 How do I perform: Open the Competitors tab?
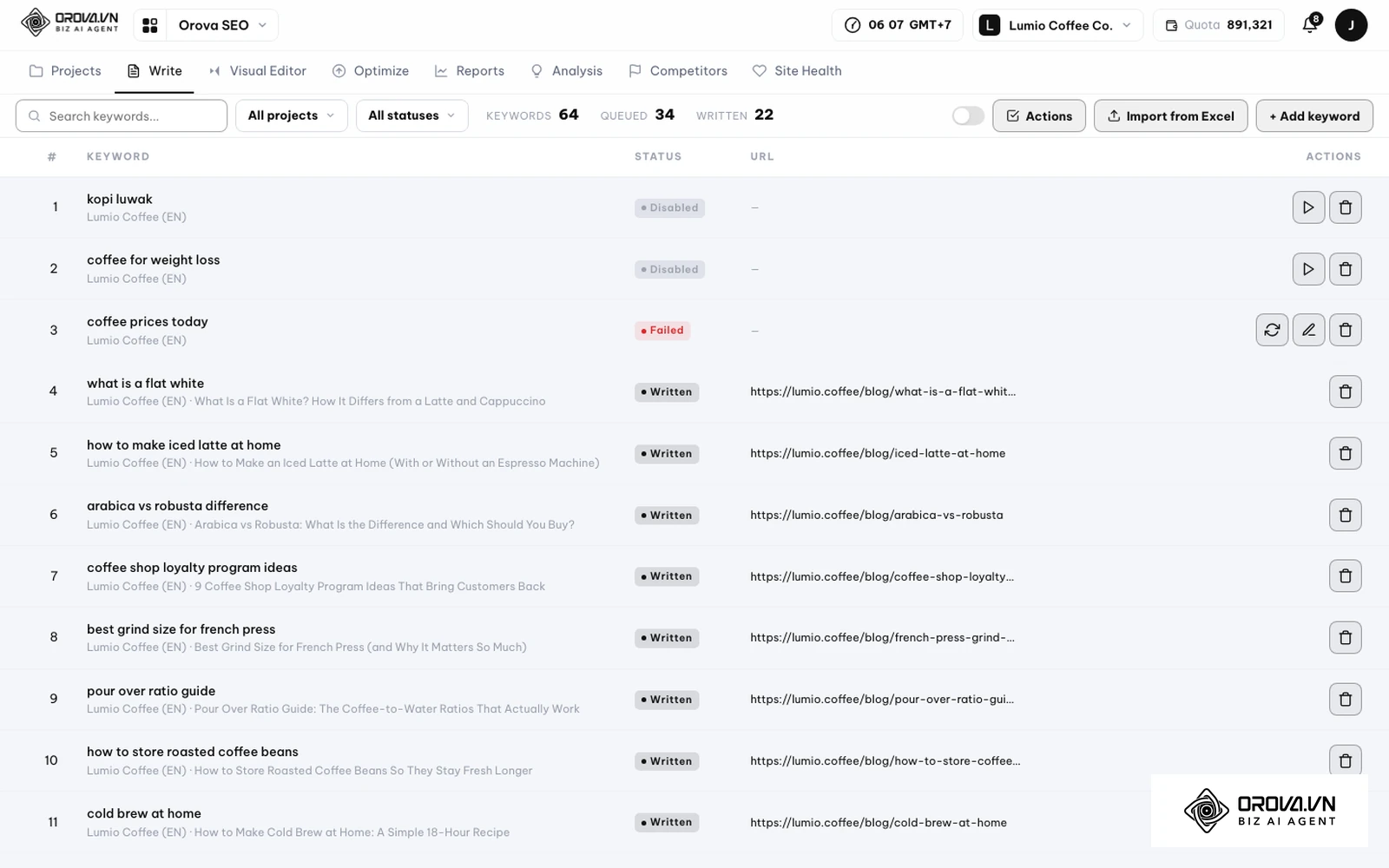point(678,71)
